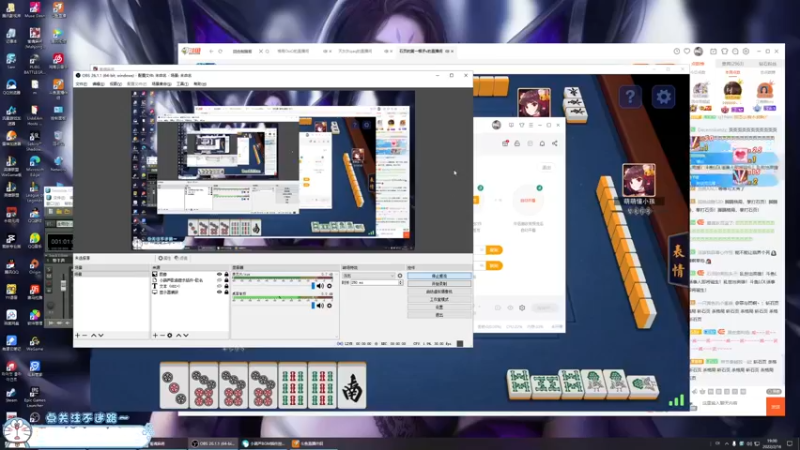Adjust transition duration spinner arrows in OBS
Image resolution: width=800 pixels, height=450 pixels.
pyautogui.click(x=400, y=282)
